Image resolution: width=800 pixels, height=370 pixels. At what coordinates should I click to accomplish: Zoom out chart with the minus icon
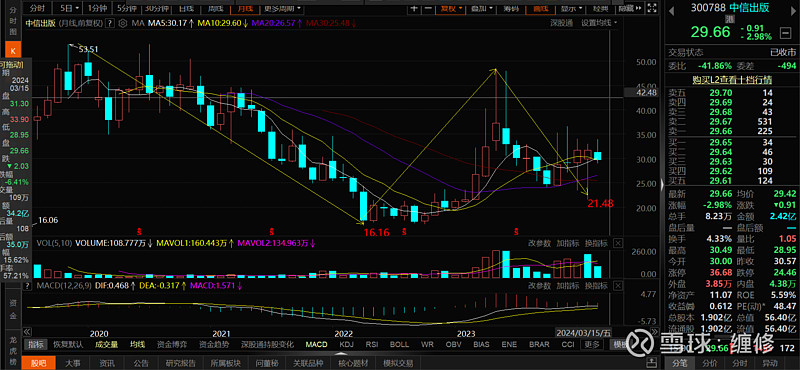[x=428, y=8]
